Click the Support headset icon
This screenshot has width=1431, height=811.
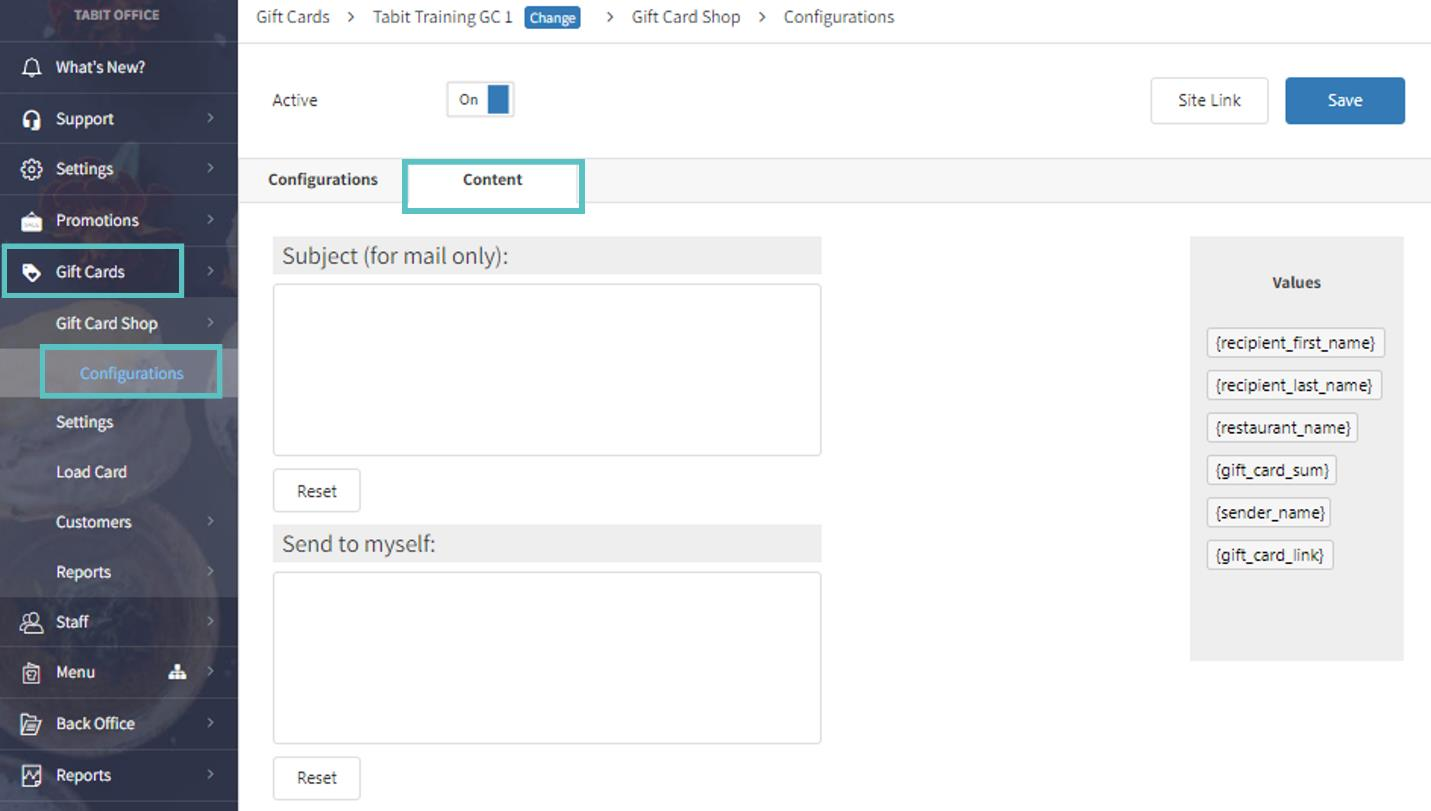point(32,119)
